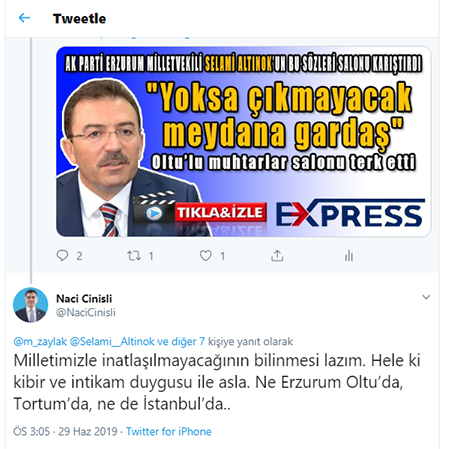Click the reply speech bubble icon
This screenshot has width=450, height=449.
pos(62,256)
